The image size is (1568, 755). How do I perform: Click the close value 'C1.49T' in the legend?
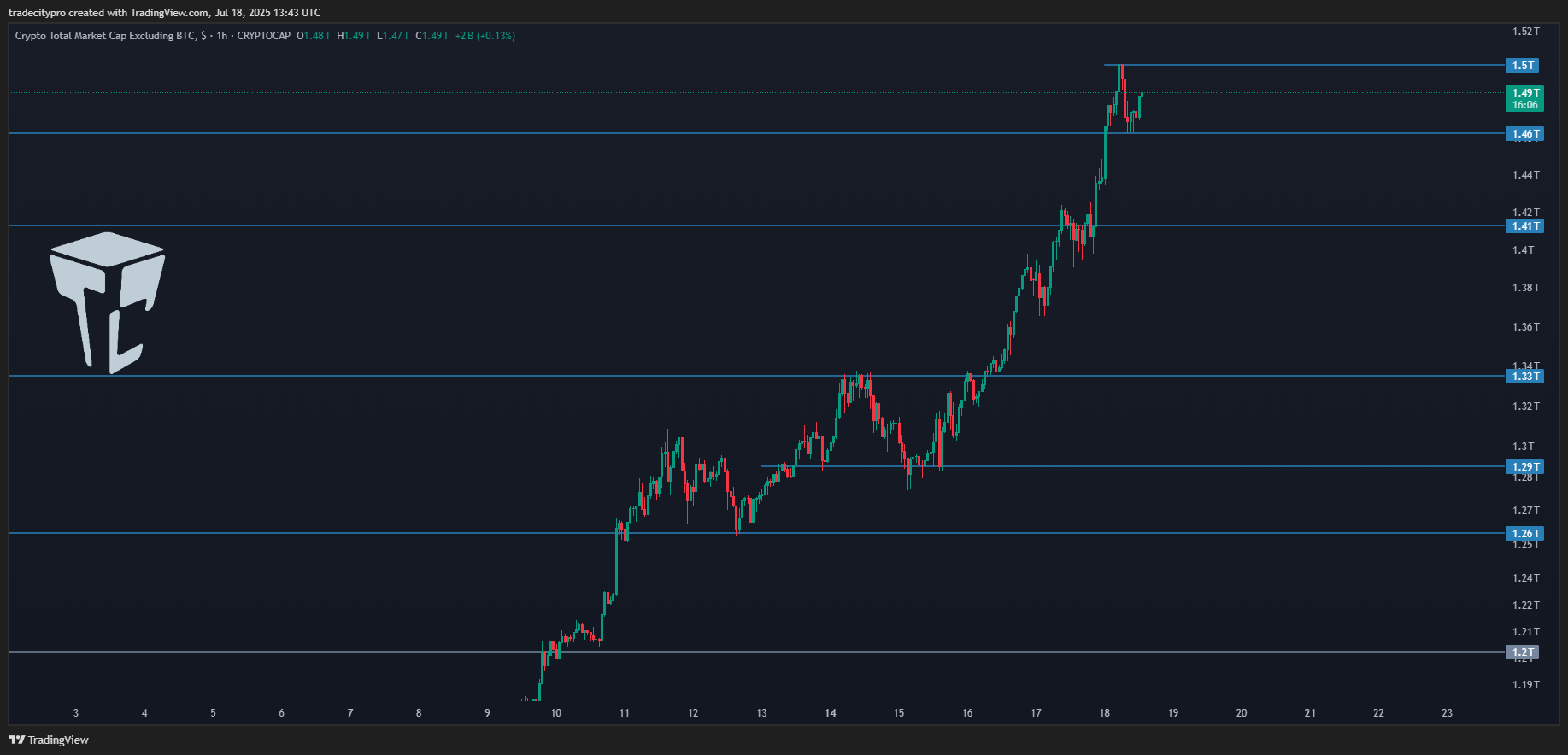[432, 36]
